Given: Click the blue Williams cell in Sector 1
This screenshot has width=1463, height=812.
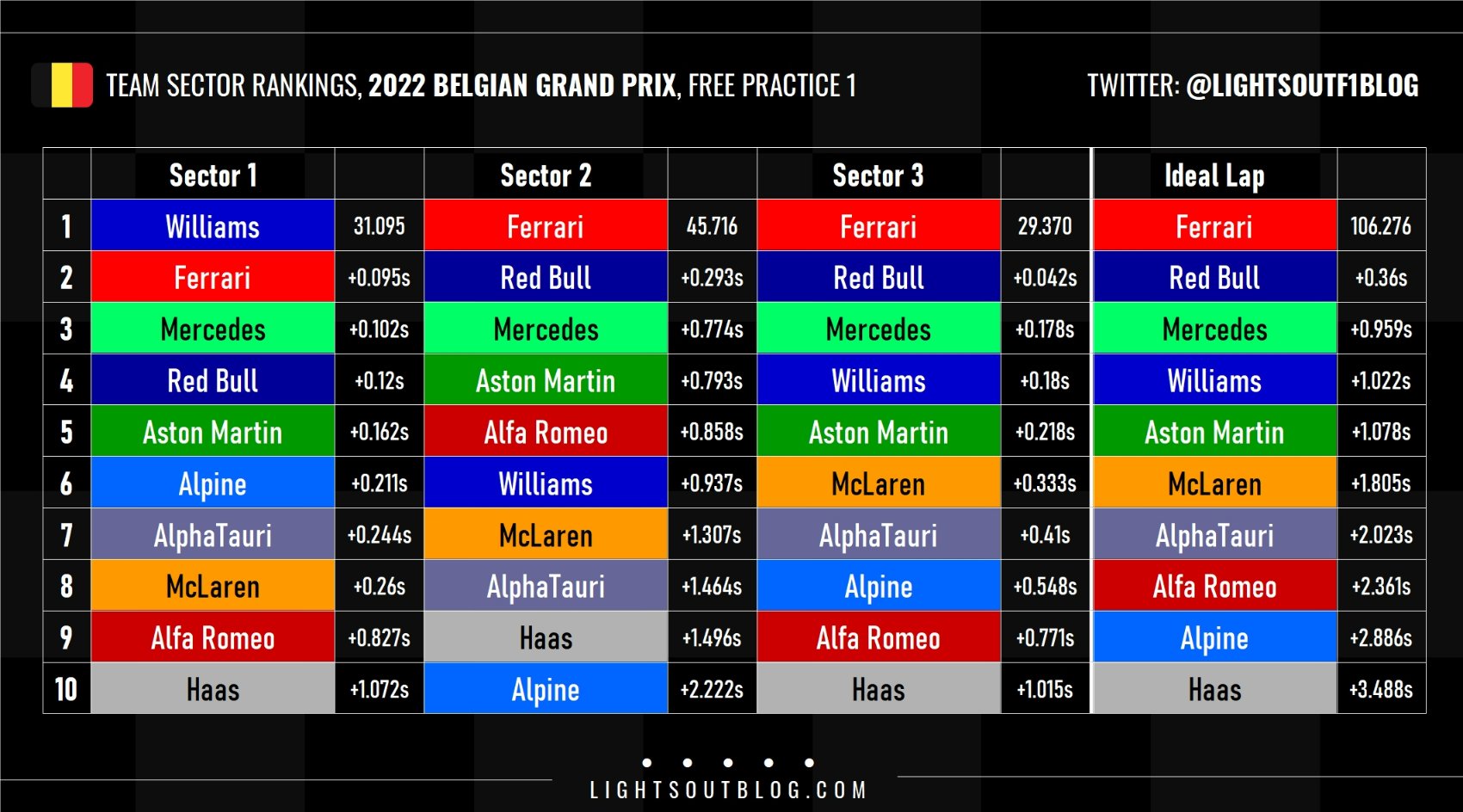Looking at the screenshot, I should click(213, 226).
